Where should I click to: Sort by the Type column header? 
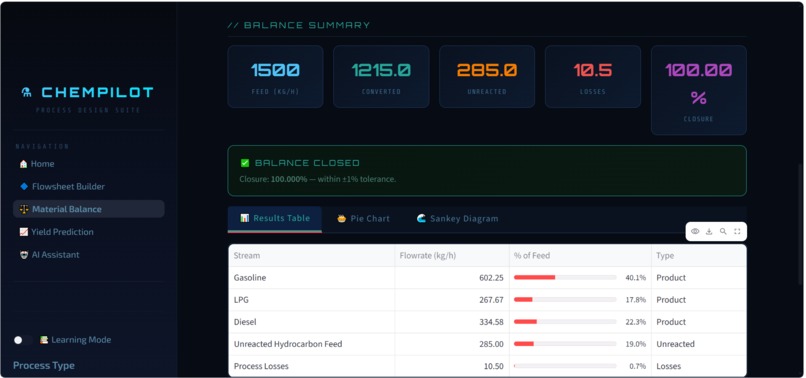pos(699,256)
